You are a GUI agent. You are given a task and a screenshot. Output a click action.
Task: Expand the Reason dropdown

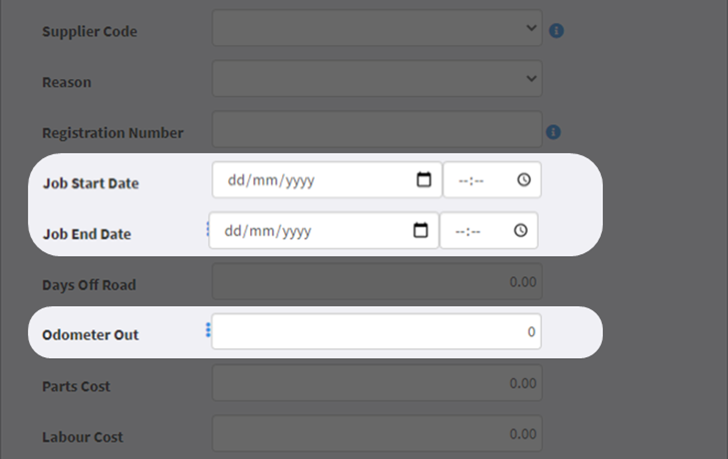point(377,79)
